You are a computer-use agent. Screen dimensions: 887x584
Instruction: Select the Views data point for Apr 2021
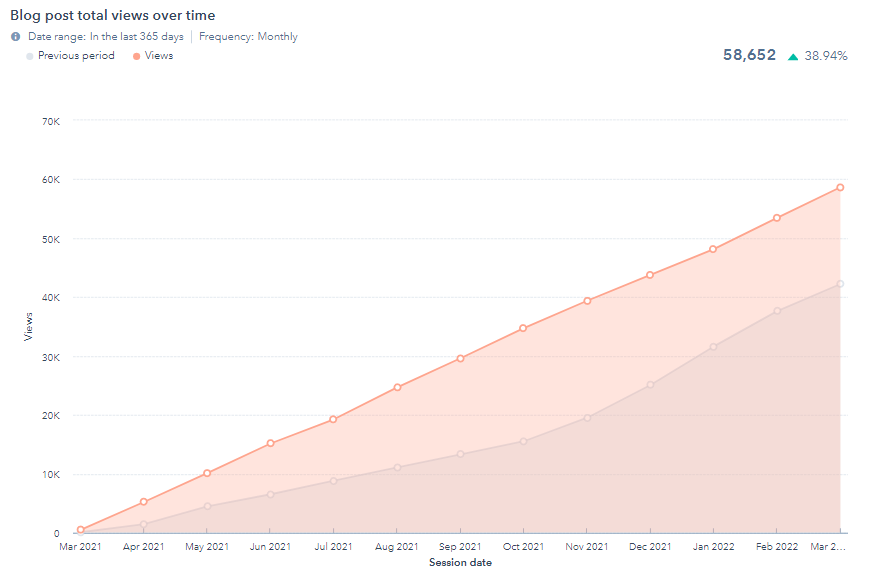tap(144, 502)
